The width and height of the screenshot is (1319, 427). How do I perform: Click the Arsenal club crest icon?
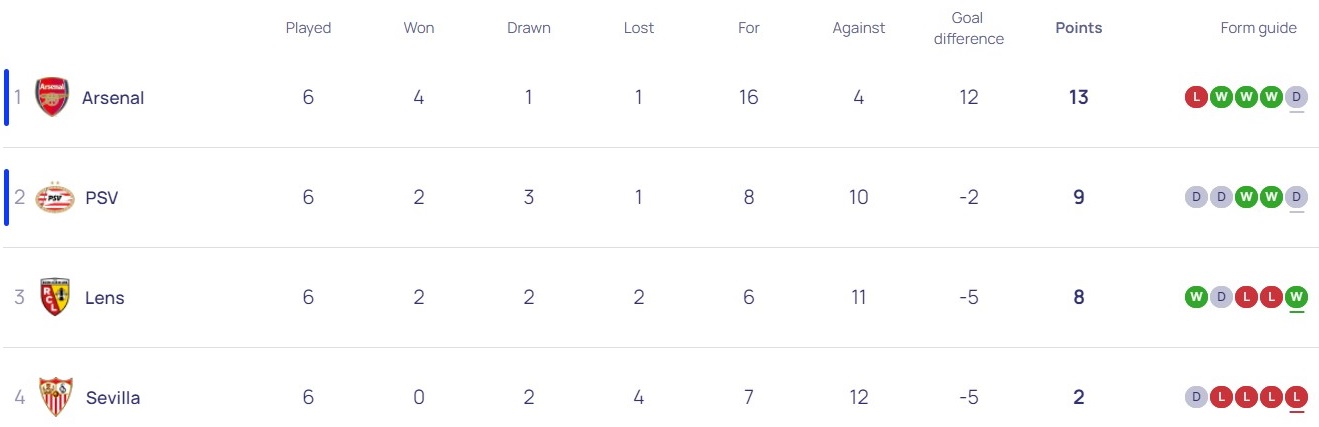(x=52, y=97)
